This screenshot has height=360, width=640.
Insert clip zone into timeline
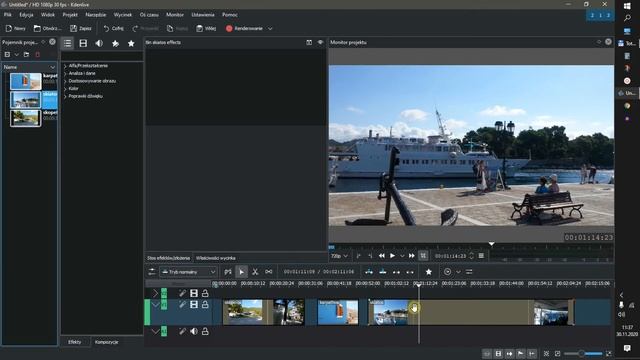coord(369,272)
